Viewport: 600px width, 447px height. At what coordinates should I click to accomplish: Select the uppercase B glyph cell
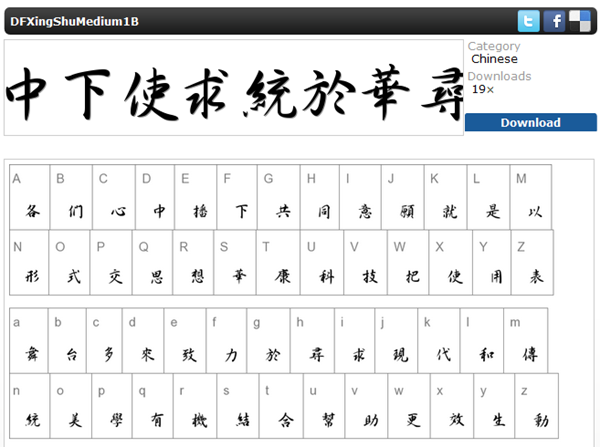point(71,197)
